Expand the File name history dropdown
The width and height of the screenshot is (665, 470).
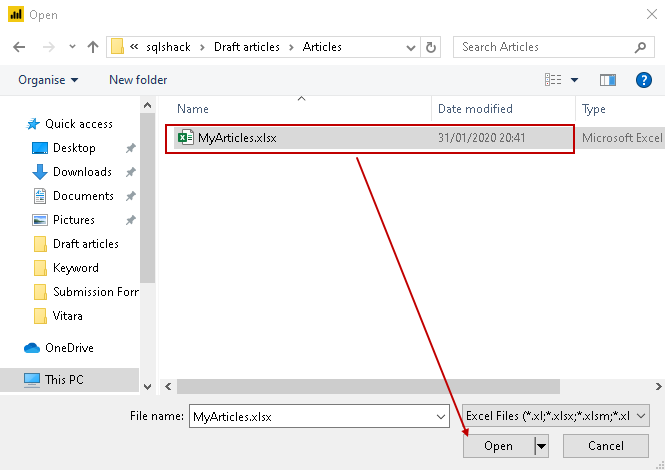tap(440, 416)
